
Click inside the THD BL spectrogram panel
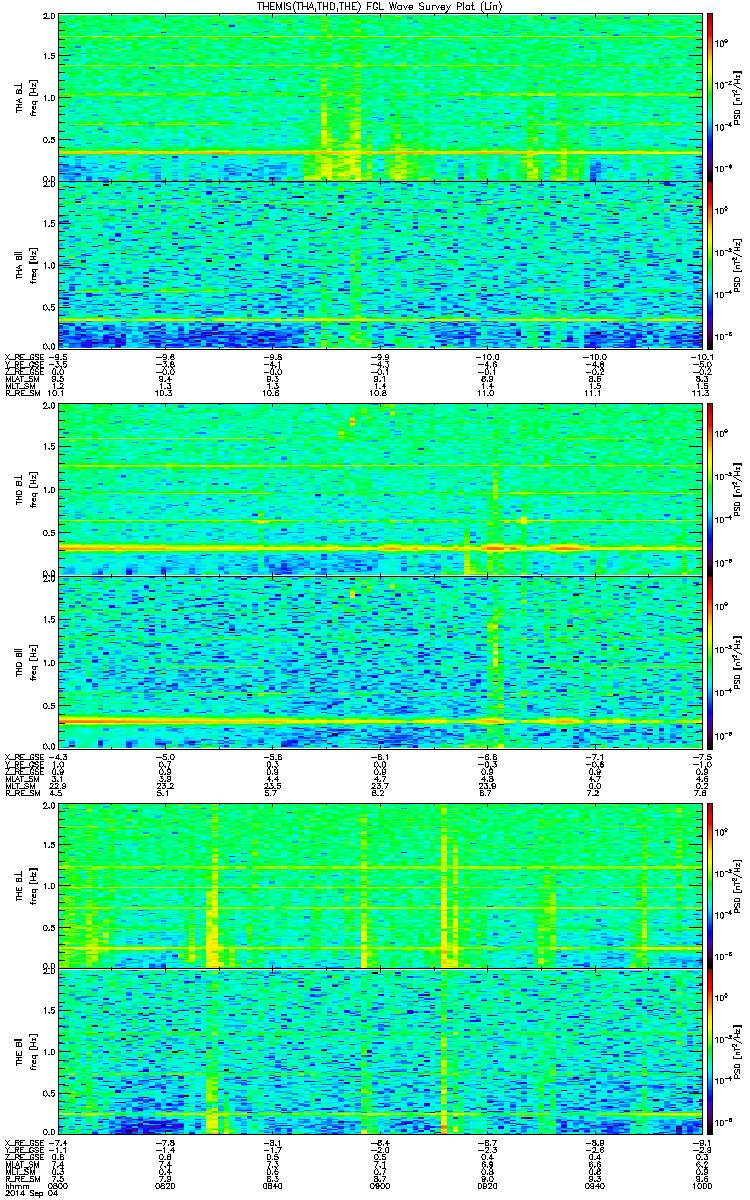[380, 491]
